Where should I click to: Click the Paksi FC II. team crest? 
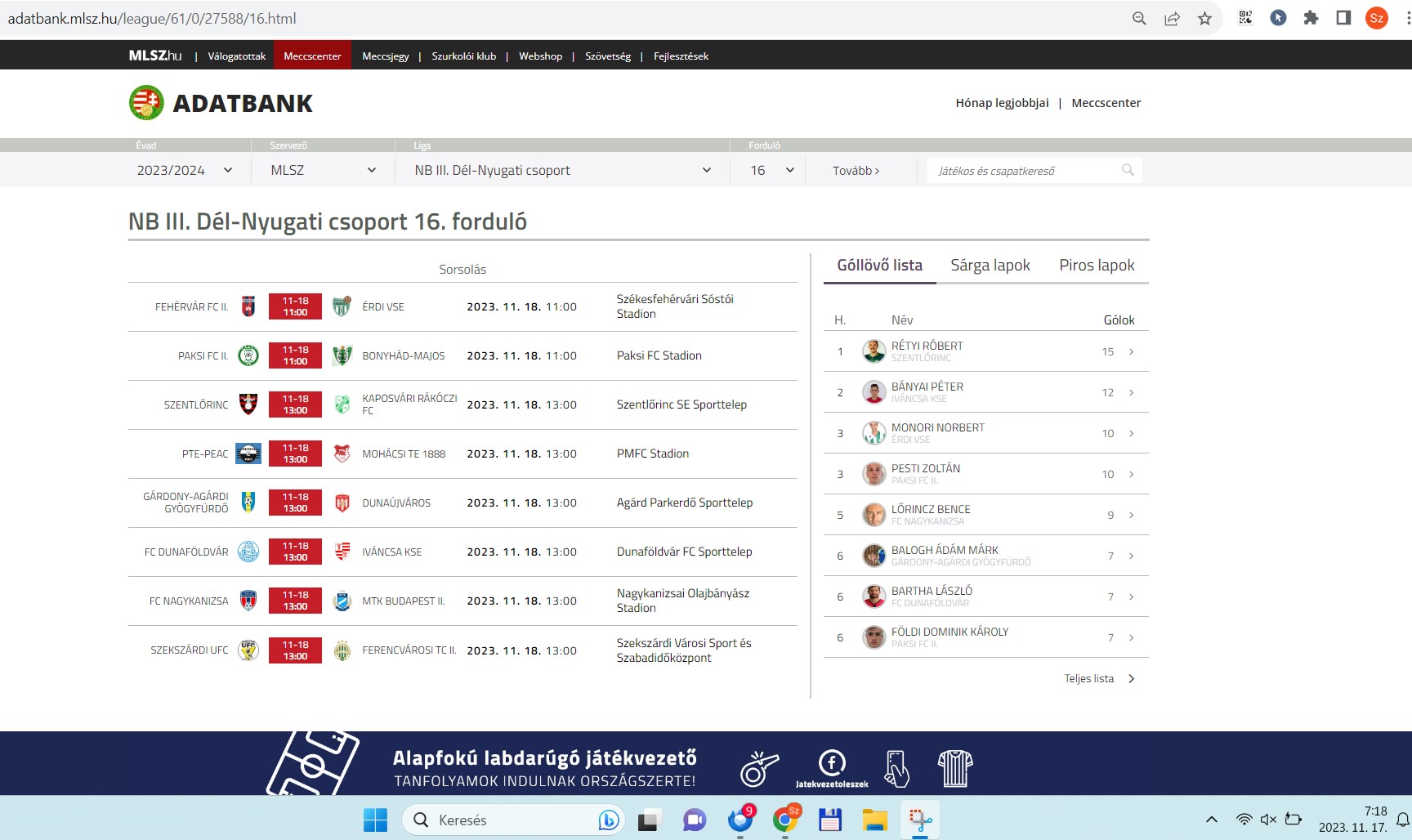tap(248, 355)
